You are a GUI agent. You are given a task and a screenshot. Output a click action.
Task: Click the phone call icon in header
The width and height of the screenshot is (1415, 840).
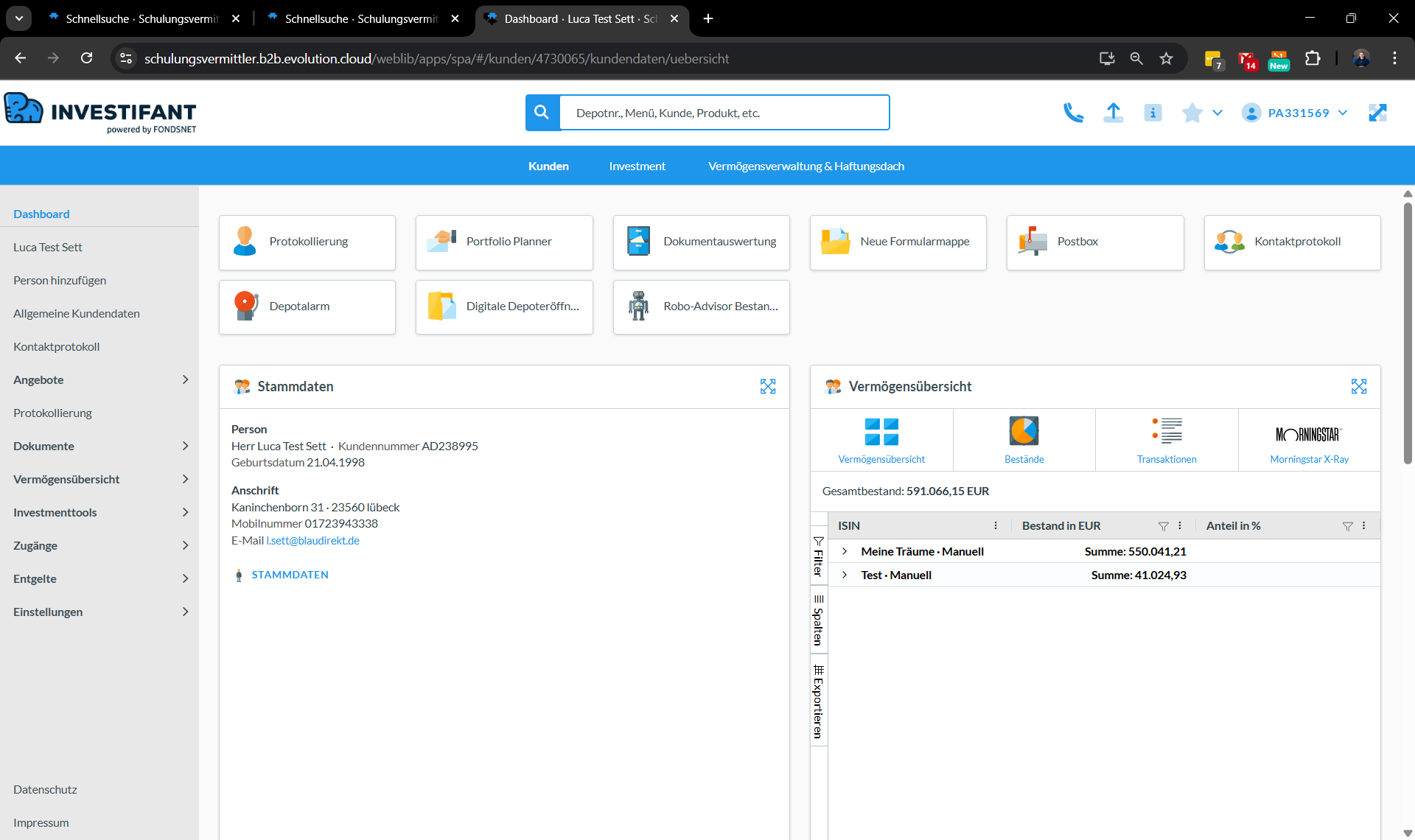point(1073,113)
